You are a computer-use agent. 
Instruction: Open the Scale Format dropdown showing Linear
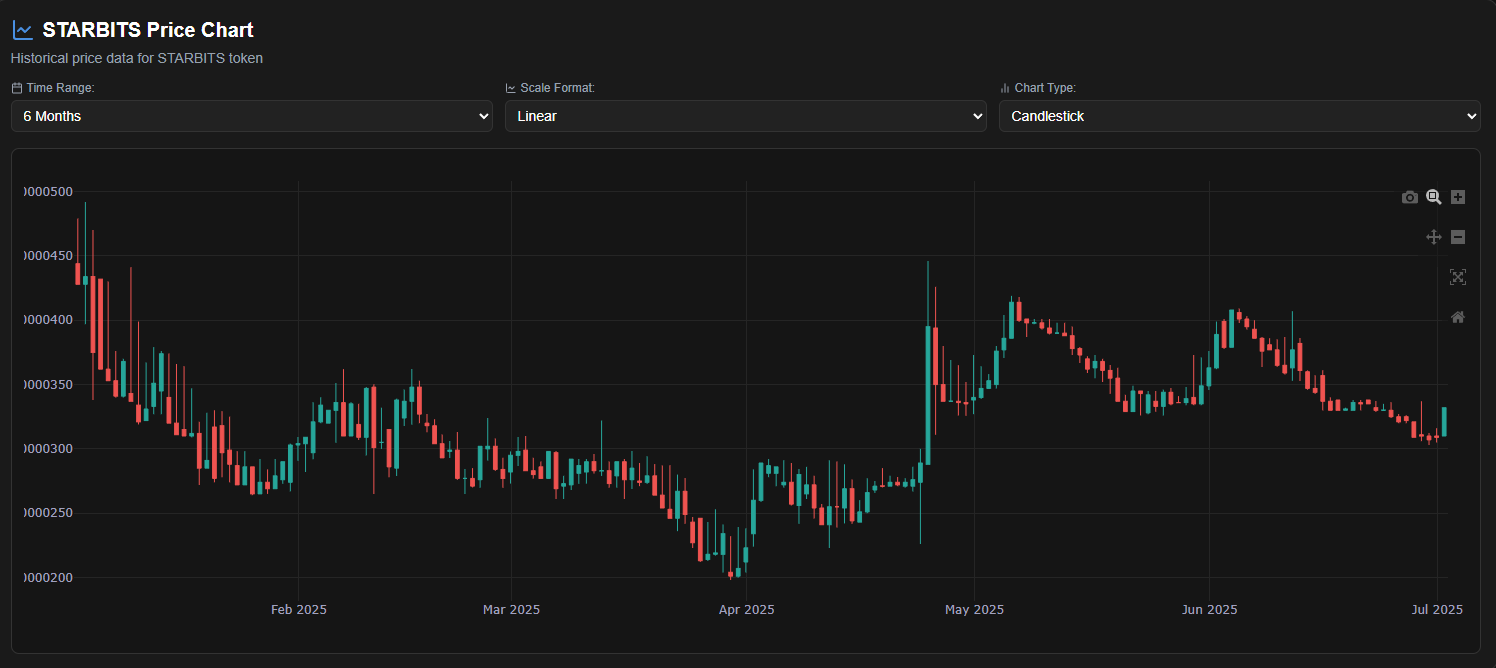pos(746,116)
